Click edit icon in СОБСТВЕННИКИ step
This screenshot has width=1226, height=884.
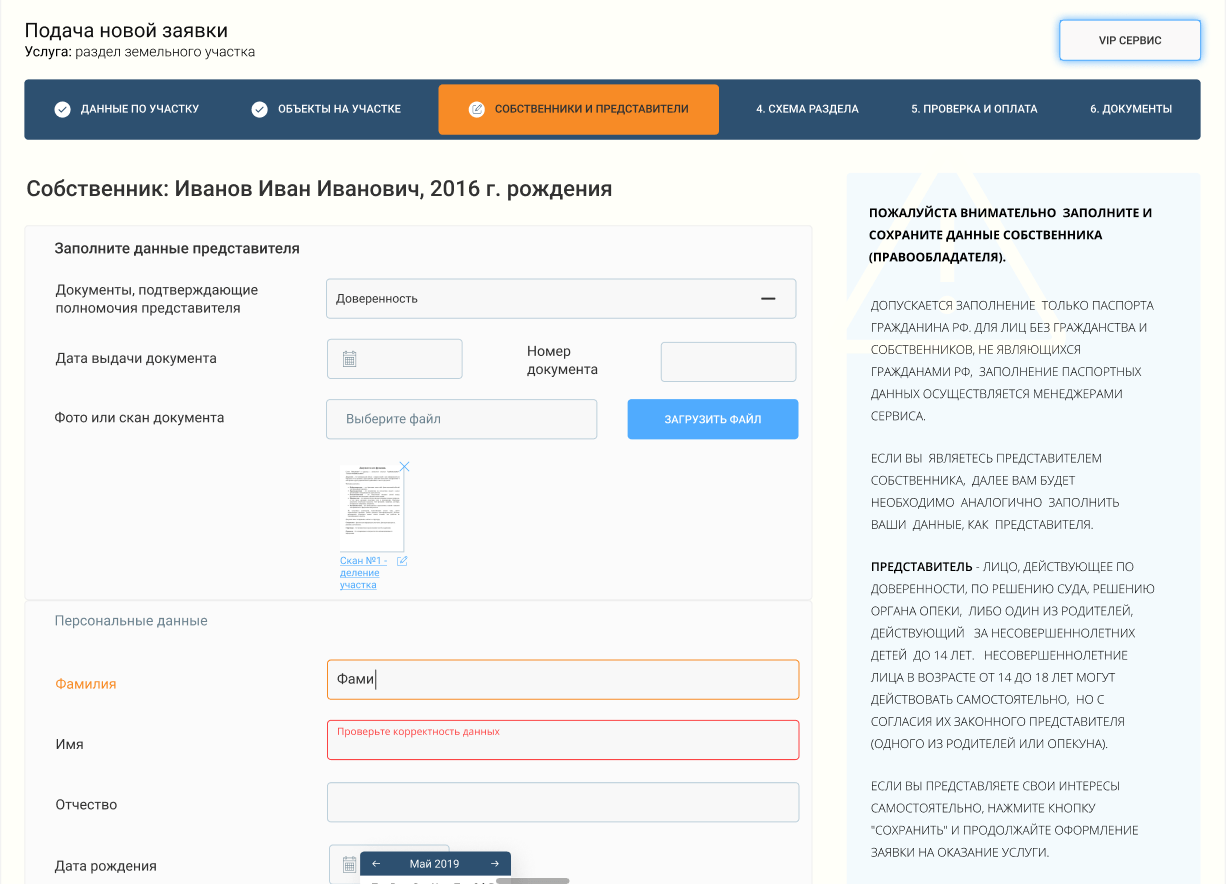477,109
